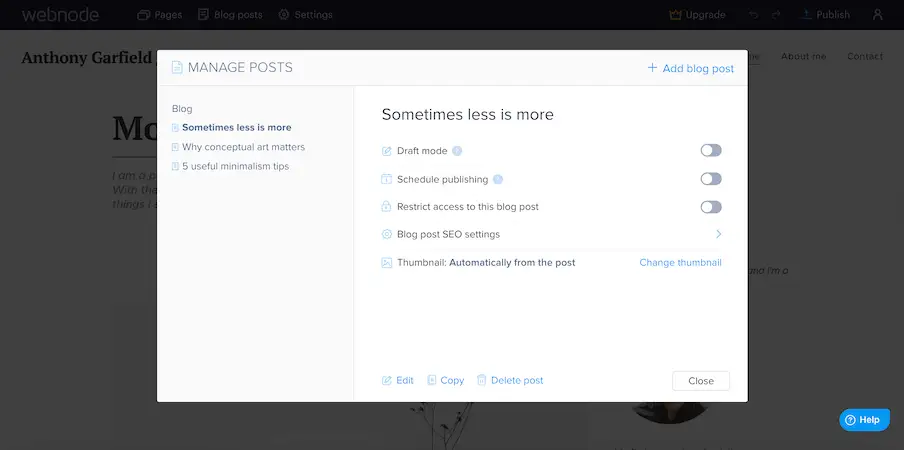The width and height of the screenshot is (904, 450).
Task: Click the Copy post icon
Action: pos(432,380)
